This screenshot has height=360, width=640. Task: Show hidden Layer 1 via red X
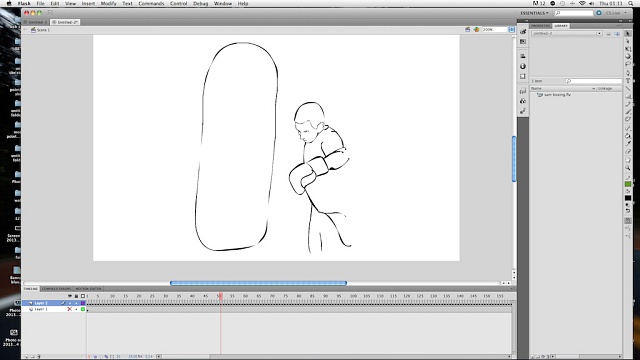(69, 309)
